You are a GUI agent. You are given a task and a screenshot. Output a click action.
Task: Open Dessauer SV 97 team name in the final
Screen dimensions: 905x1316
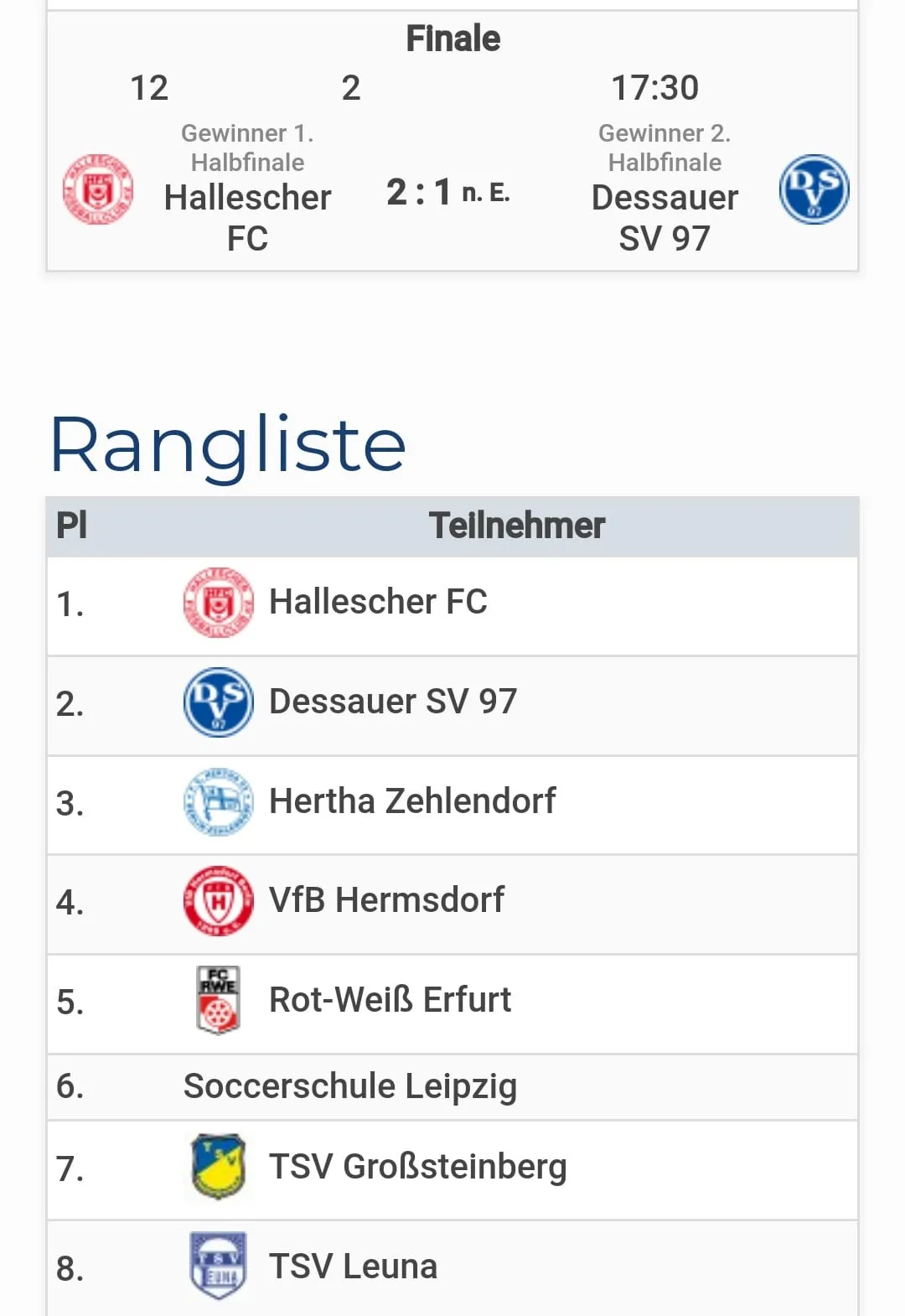tap(665, 218)
